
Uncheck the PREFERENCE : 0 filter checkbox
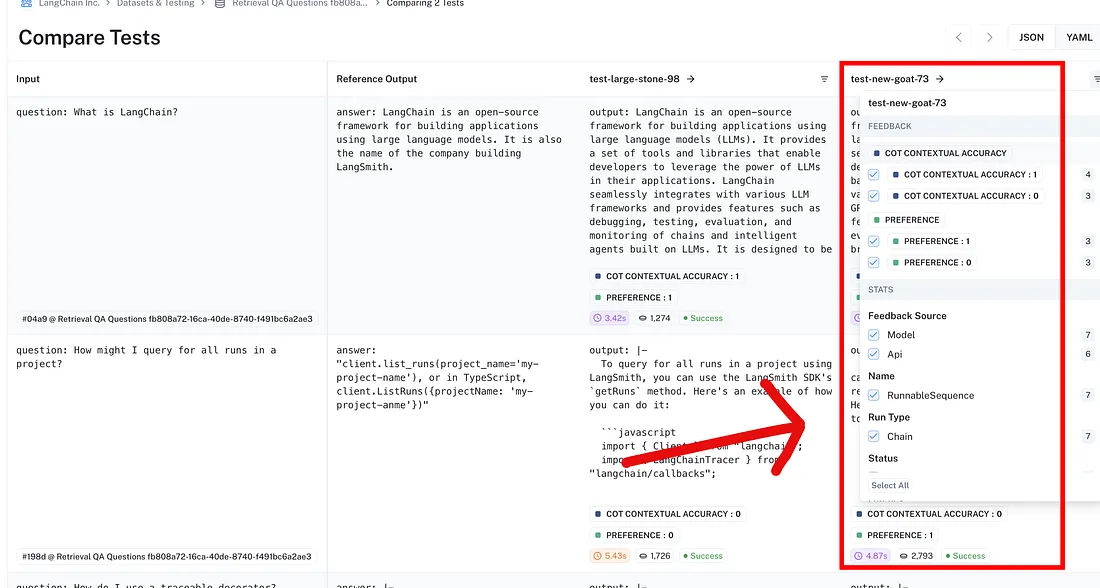coord(873,262)
